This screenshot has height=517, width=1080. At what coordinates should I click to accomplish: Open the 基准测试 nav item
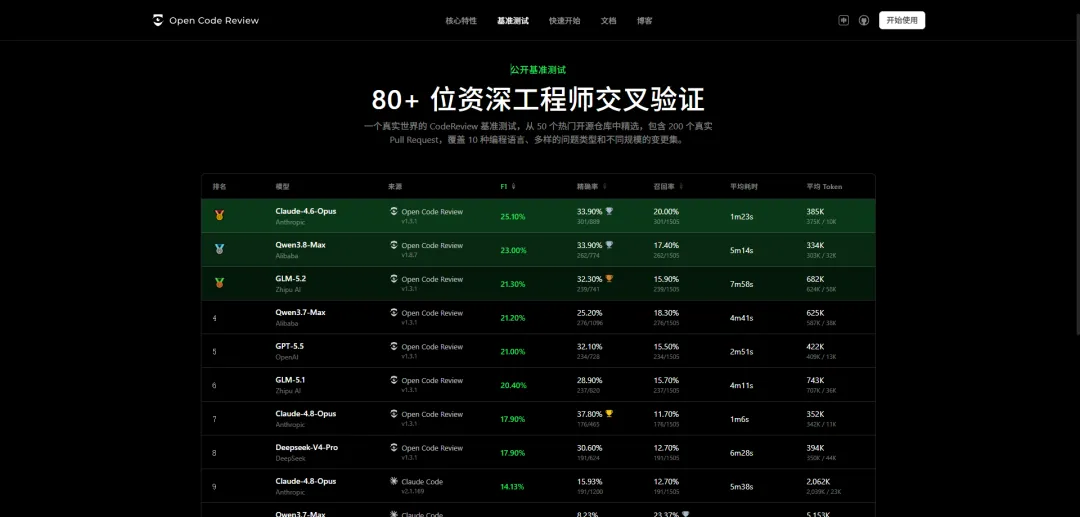click(x=513, y=21)
